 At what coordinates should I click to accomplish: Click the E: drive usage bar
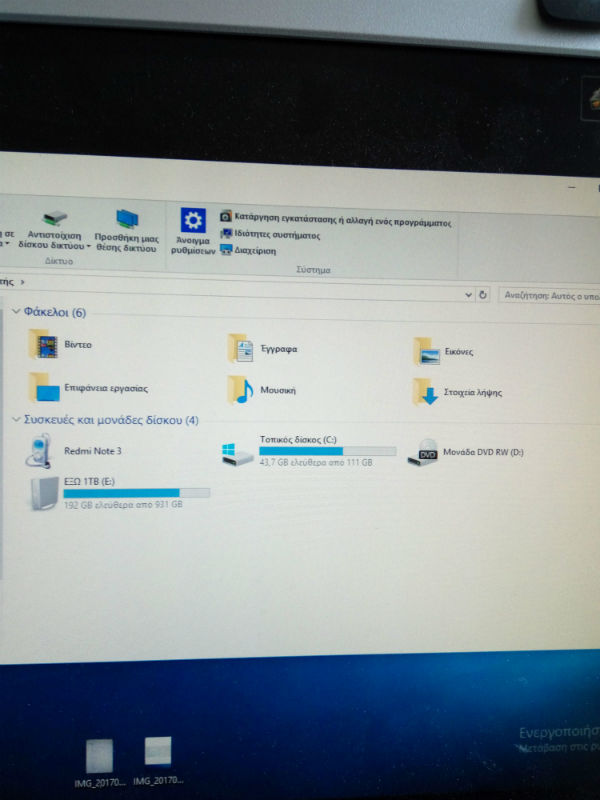(x=137, y=493)
